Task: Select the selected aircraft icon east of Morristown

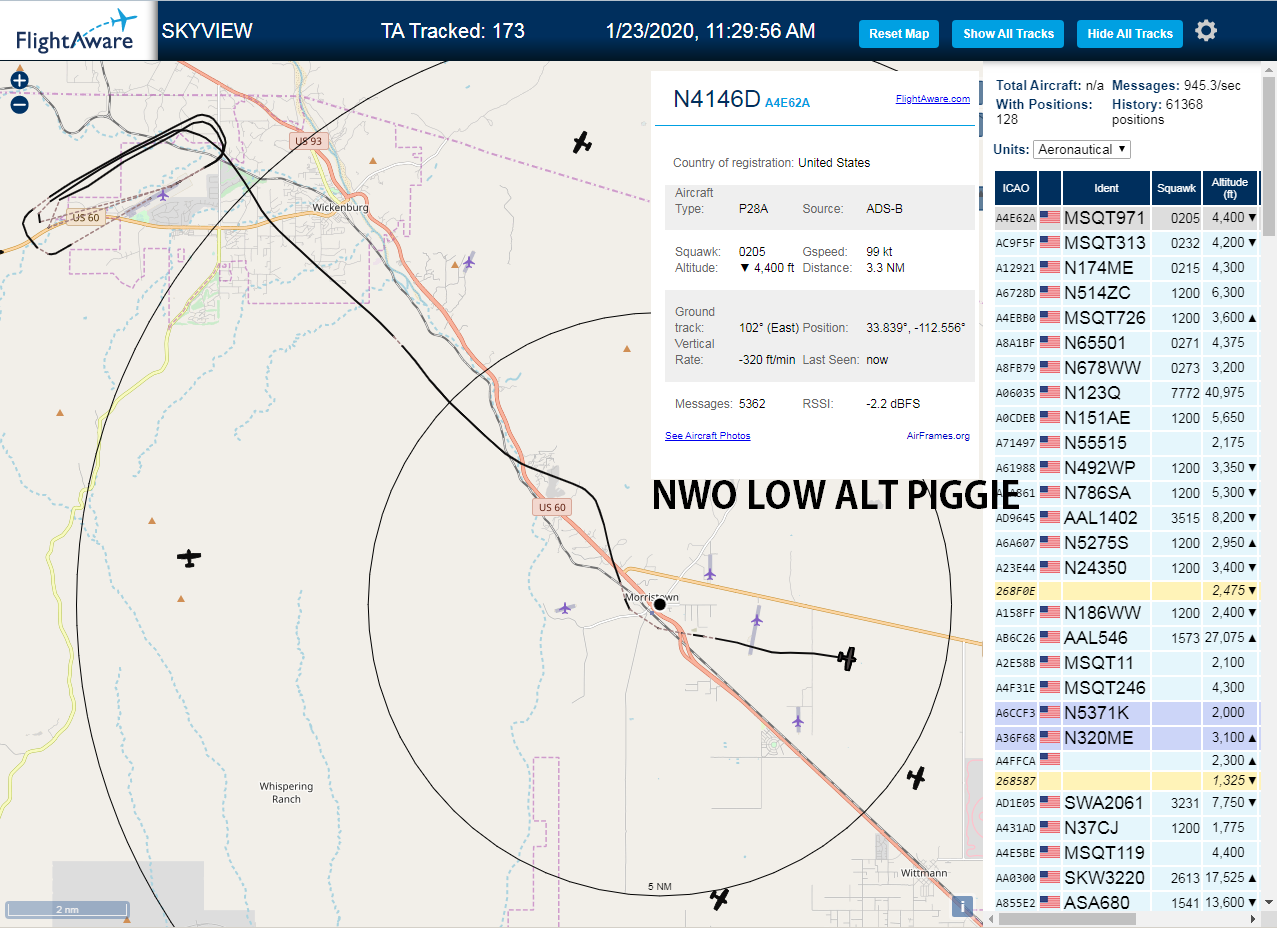Action: click(848, 658)
